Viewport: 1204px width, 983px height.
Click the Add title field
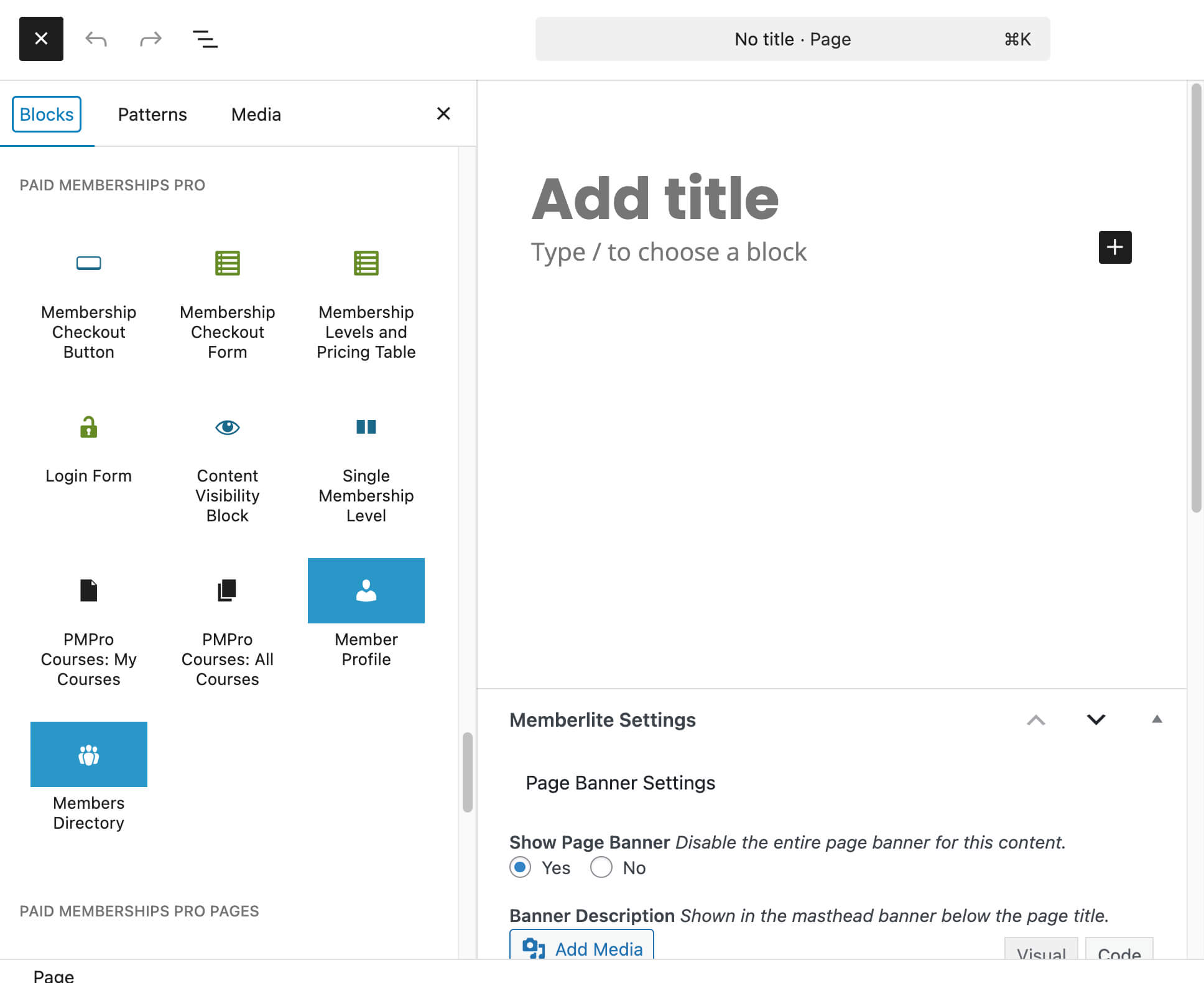tap(655, 198)
